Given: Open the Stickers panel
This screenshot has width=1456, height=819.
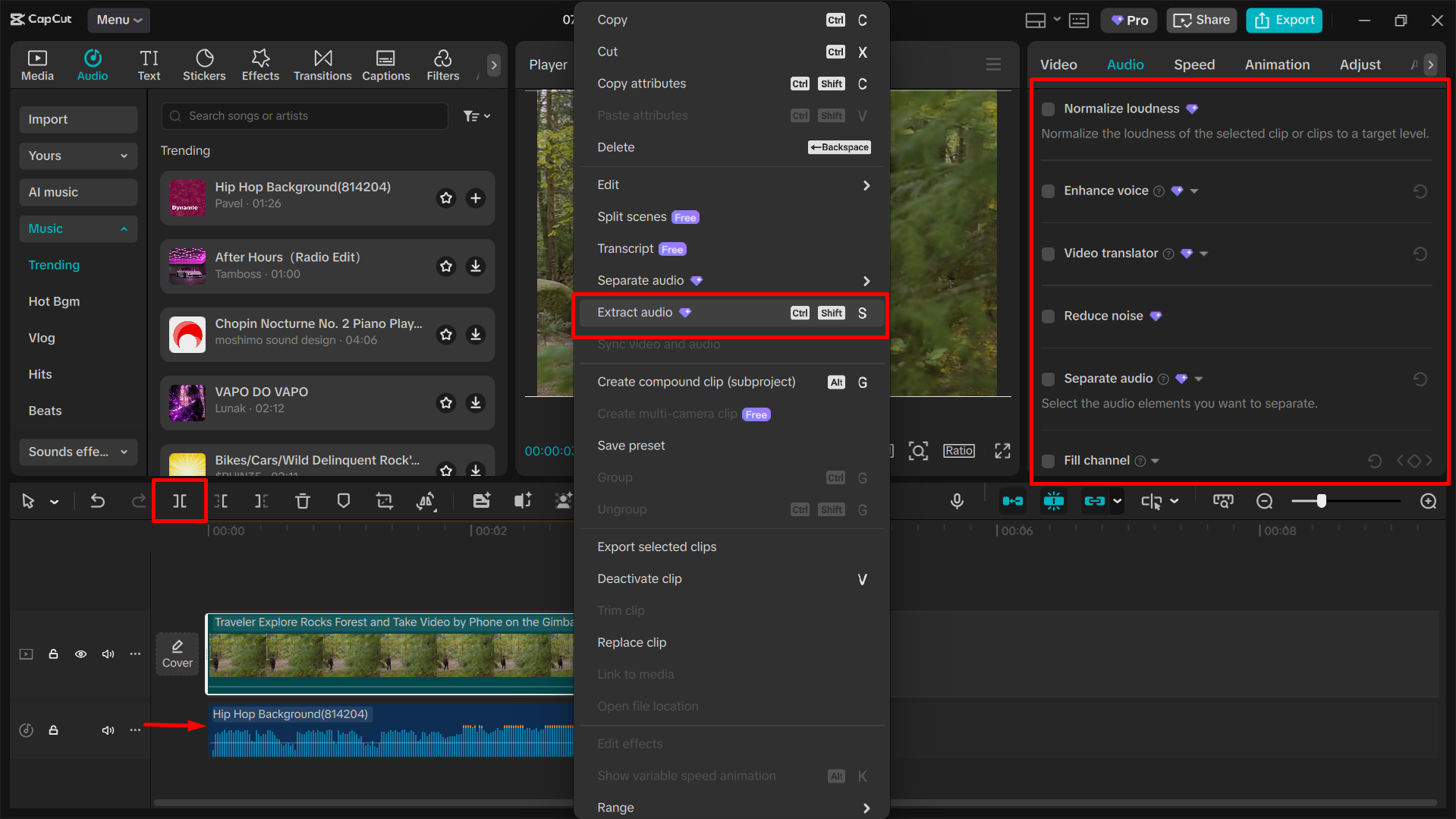Looking at the screenshot, I should click(x=204, y=65).
